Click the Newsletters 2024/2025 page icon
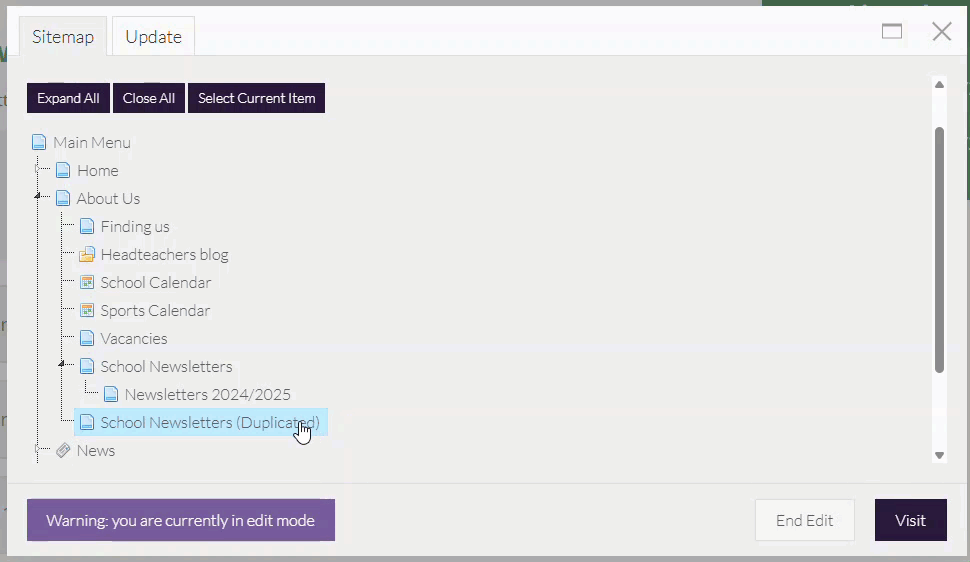This screenshot has height=562, width=970. click(111, 395)
